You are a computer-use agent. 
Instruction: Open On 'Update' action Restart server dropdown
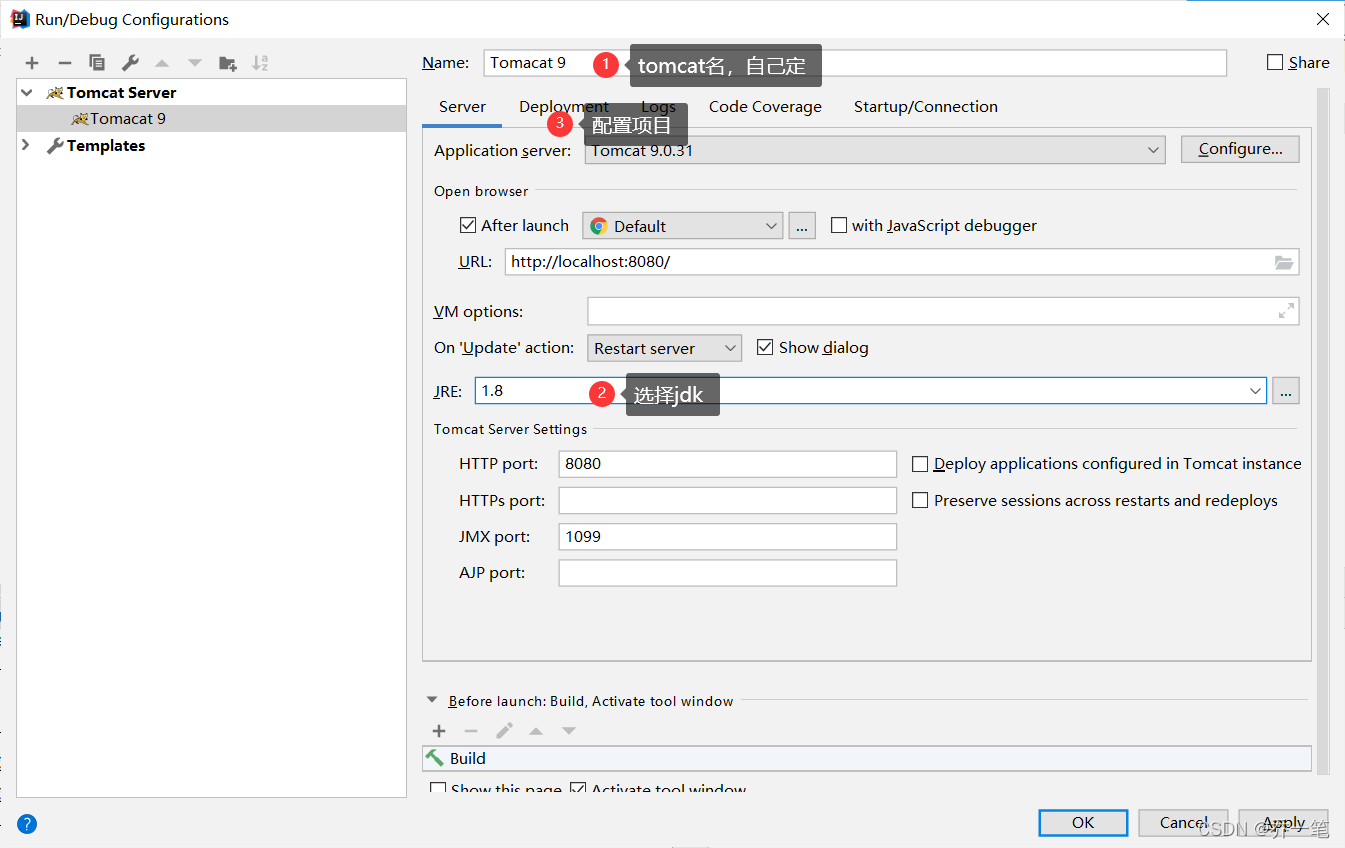(664, 348)
